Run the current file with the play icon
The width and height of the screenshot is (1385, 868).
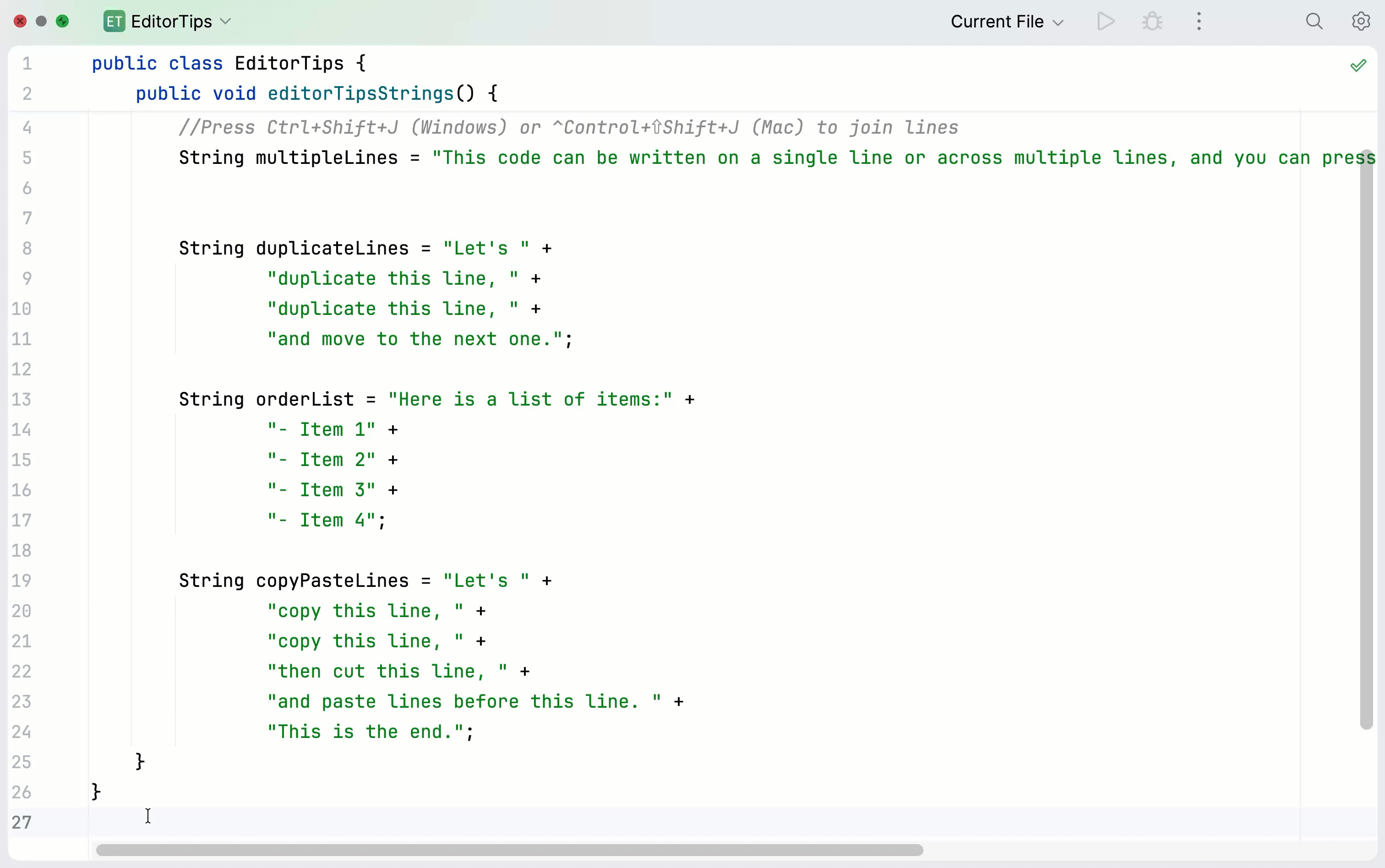pyautogui.click(x=1105, y=22)
